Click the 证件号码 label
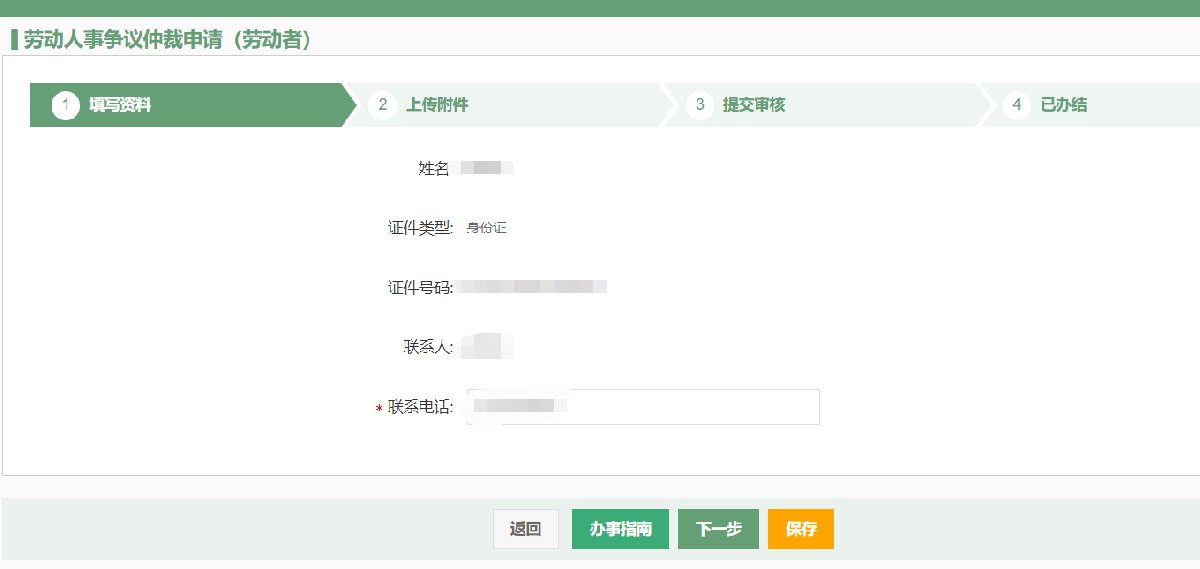 click(x=420, y=288)
